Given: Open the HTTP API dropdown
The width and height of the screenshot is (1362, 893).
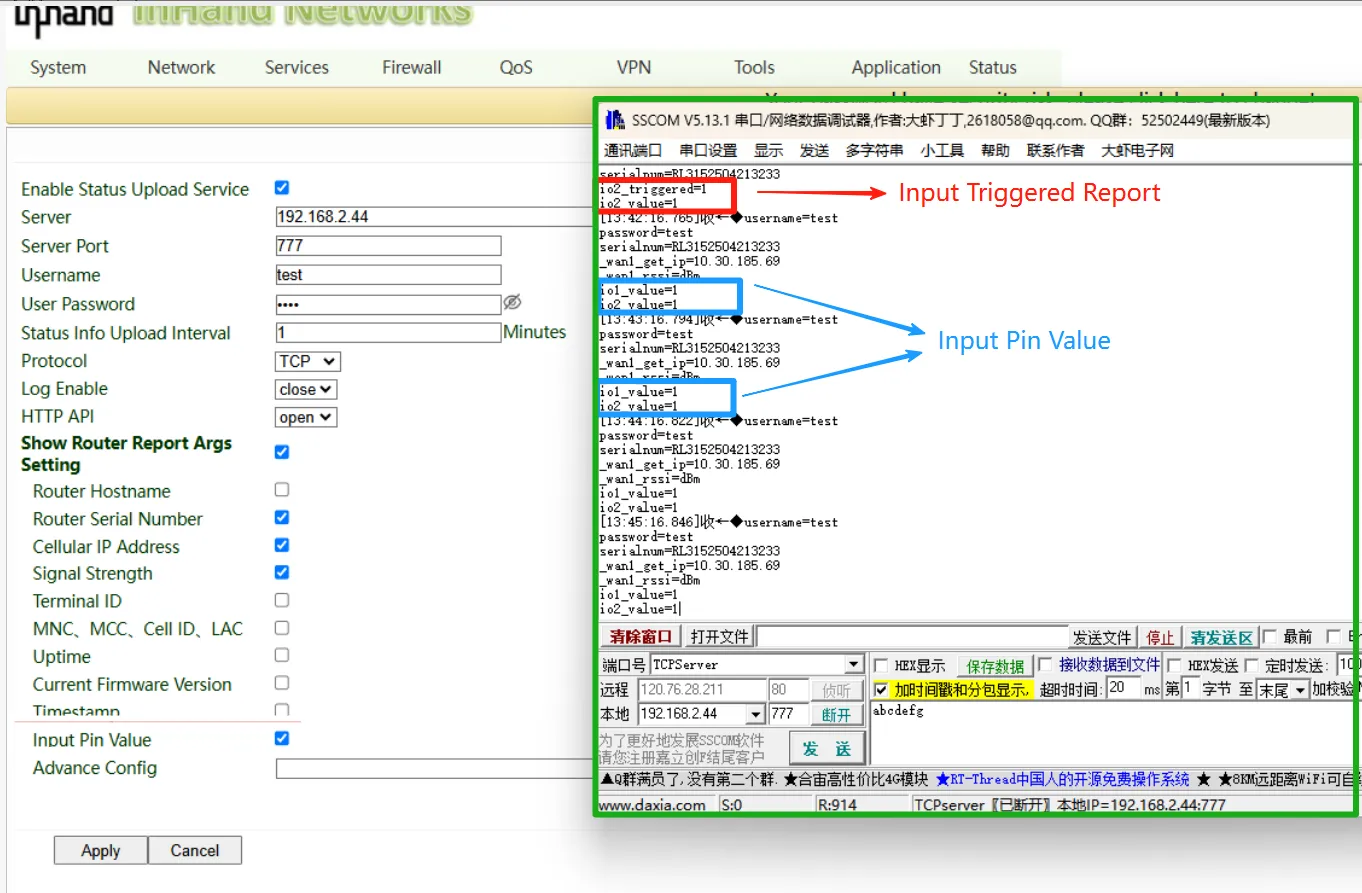Looking at the screenshot, I should tap(306, 417).
